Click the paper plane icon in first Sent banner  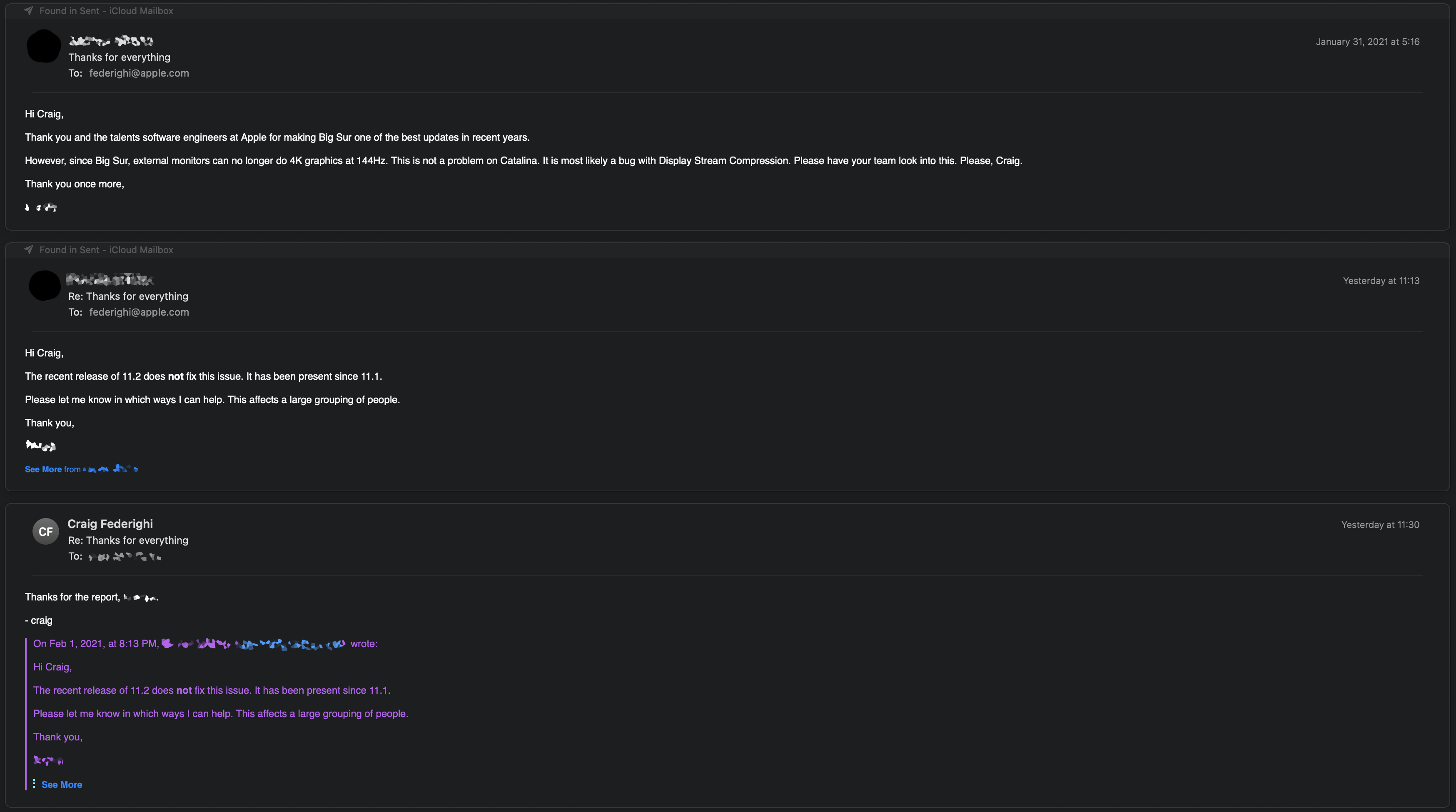coord(28,11)
